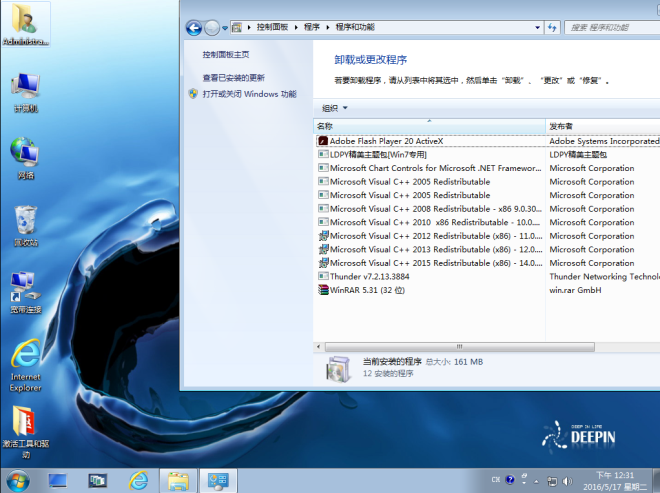Select Visual C++ 2012 Redistributable (x86)
This screenshot has height=493, width=660.
pyautogui.click(x=436, y=236)
